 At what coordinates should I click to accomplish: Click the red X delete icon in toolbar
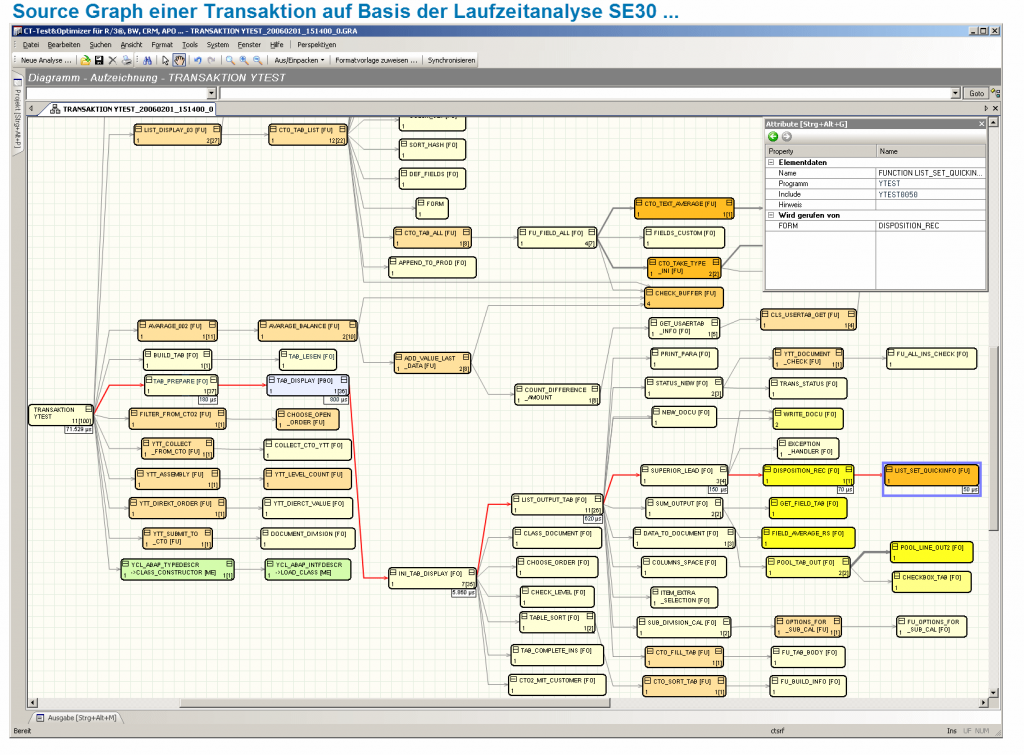[114, 59]
